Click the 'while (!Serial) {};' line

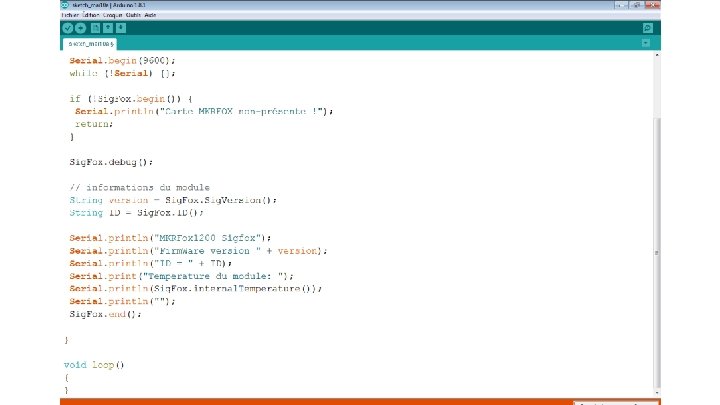point(122,73)
